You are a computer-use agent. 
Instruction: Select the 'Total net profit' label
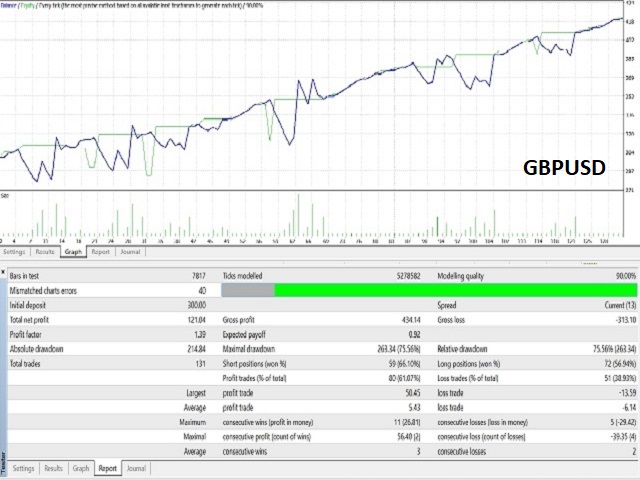pyautogui.click(x=29, y=320)
